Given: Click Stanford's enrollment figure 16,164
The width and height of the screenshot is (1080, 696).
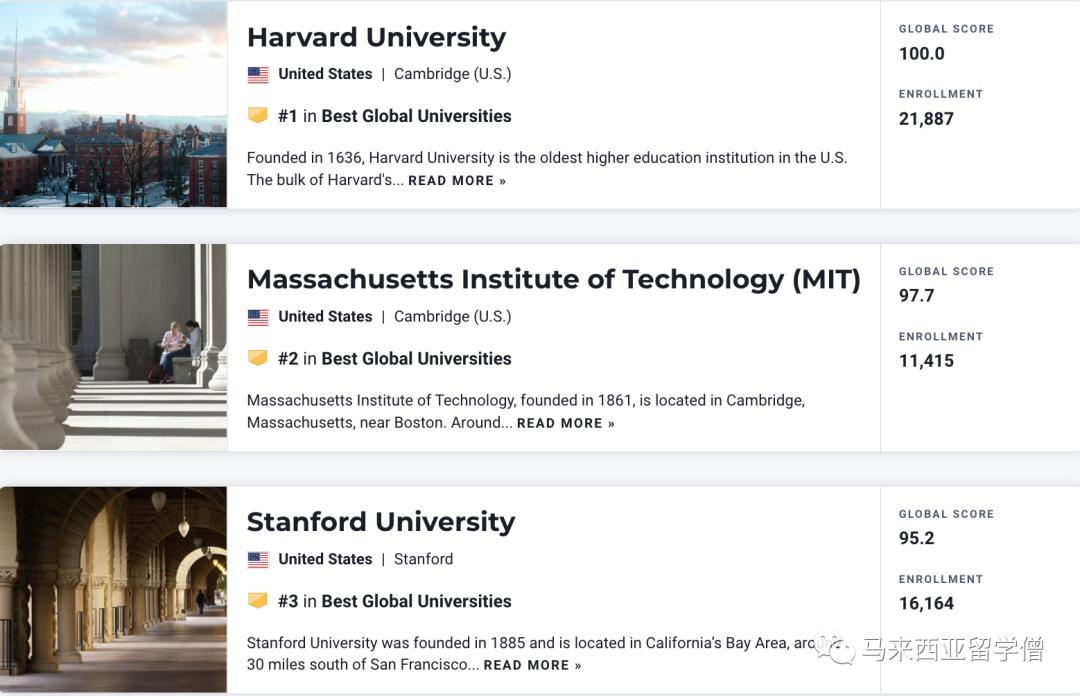Looking at the screenshot, I should click(926, 603).
